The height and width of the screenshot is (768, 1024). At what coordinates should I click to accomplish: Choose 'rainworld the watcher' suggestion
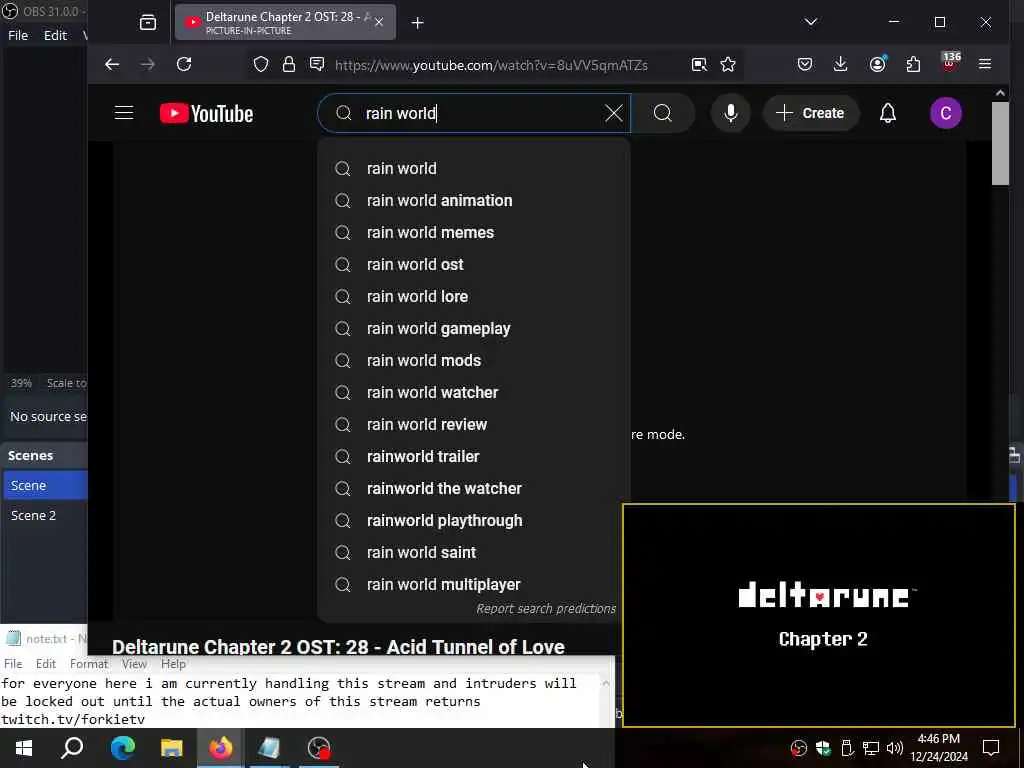tap(473, 488)
